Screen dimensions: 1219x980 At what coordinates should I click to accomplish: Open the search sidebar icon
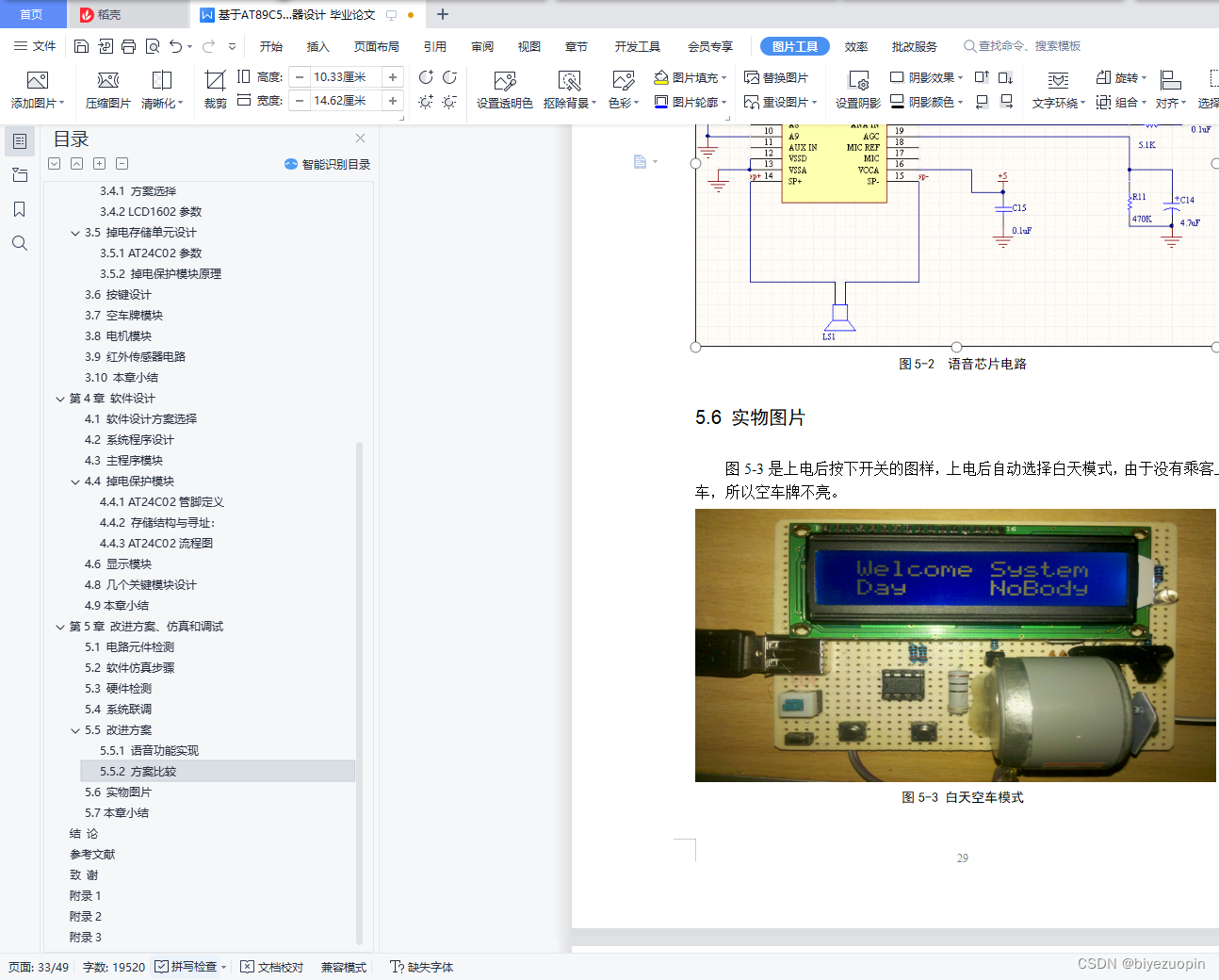[x=20, y=243]
